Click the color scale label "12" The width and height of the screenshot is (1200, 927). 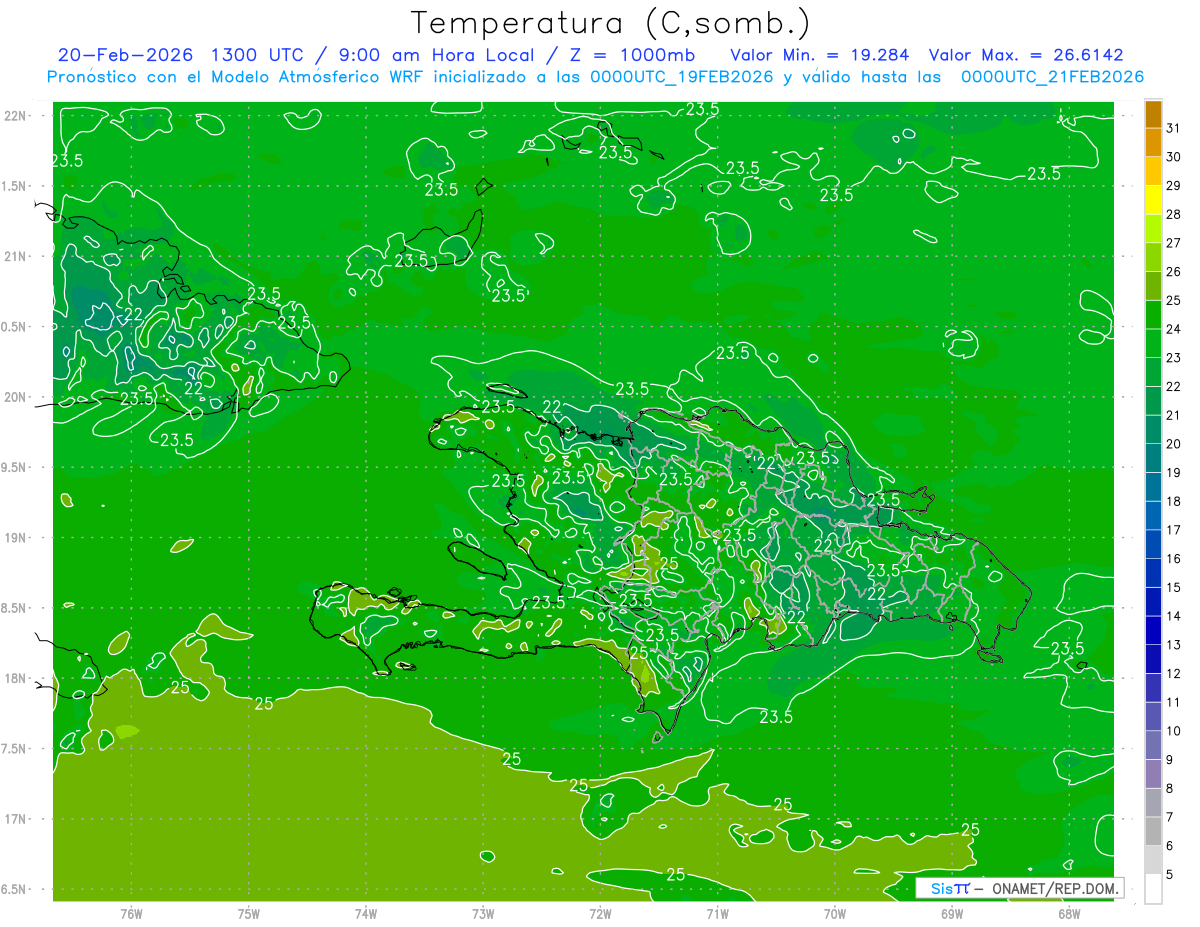pos(1174,673)
